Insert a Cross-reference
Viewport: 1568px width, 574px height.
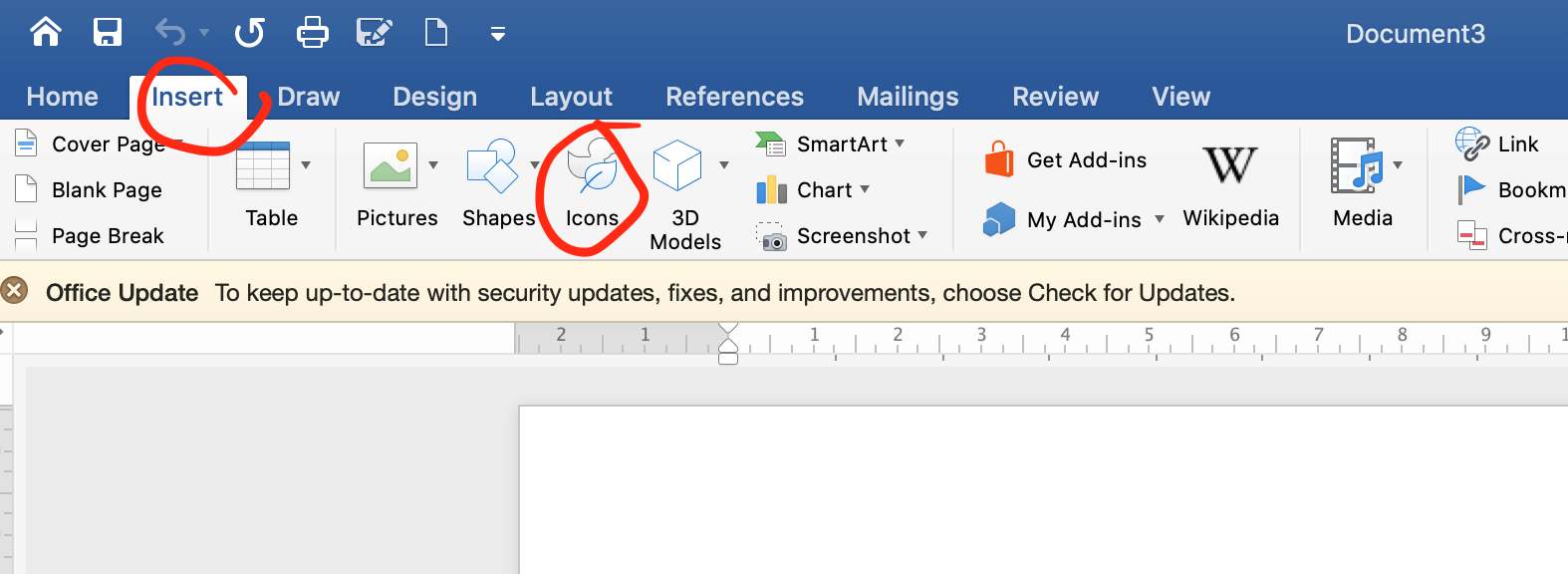[x=1511, y=236]
